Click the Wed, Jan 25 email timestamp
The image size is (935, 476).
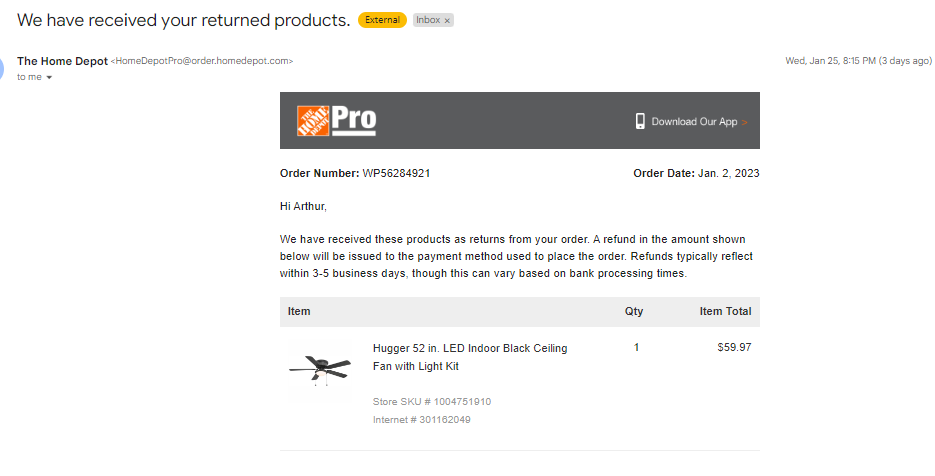coord(858,61)
